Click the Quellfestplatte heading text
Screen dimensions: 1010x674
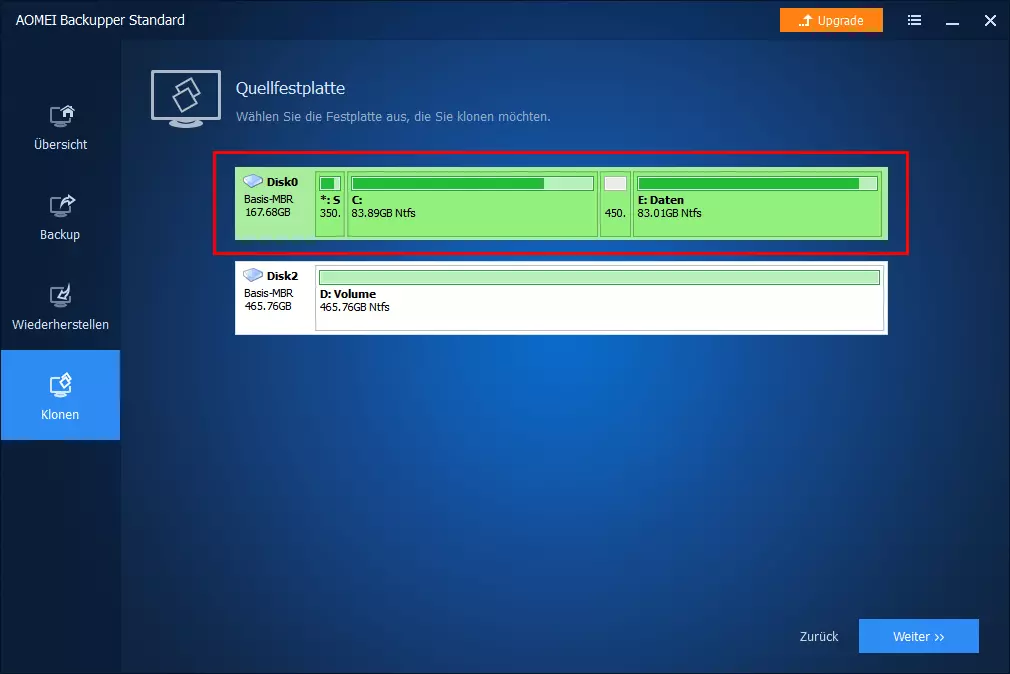(x=291, y=88)
